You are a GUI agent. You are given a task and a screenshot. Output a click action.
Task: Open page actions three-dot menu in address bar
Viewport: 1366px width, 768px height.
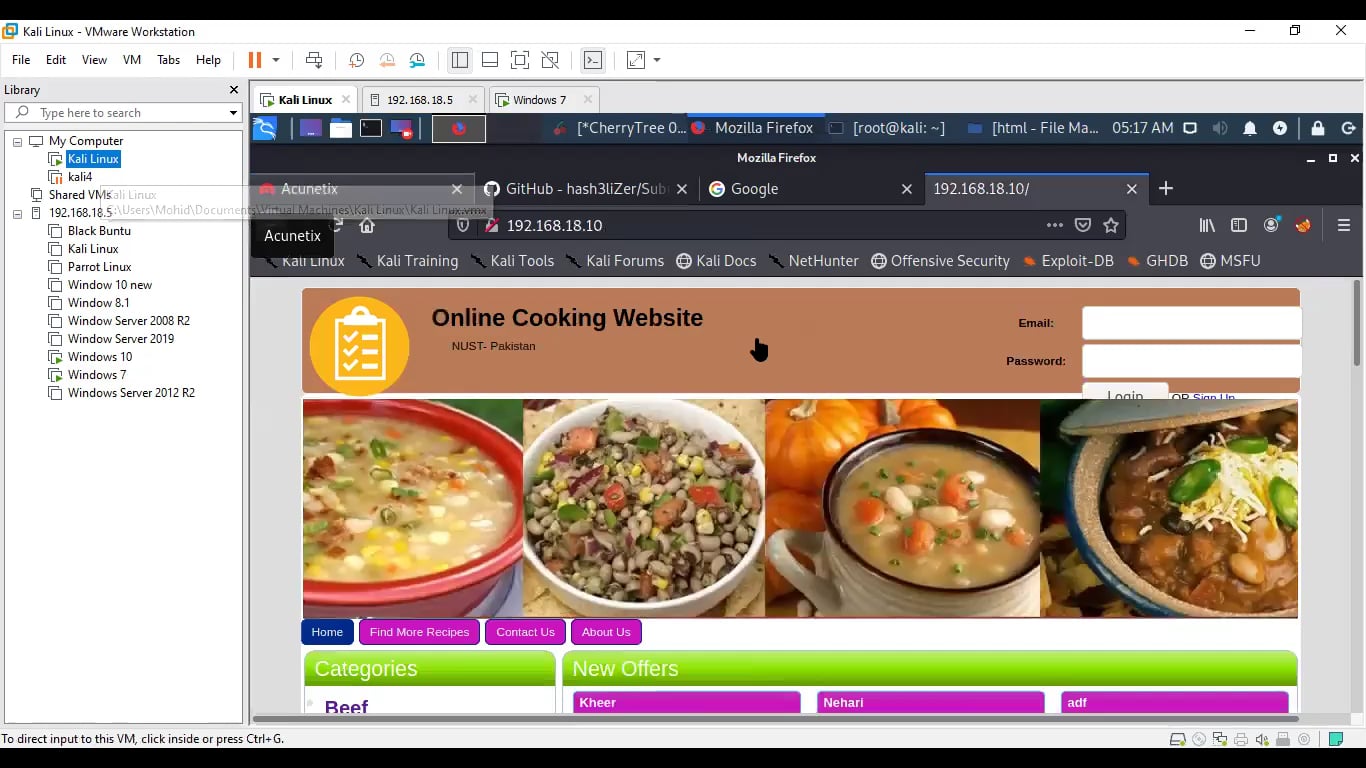1055,225
